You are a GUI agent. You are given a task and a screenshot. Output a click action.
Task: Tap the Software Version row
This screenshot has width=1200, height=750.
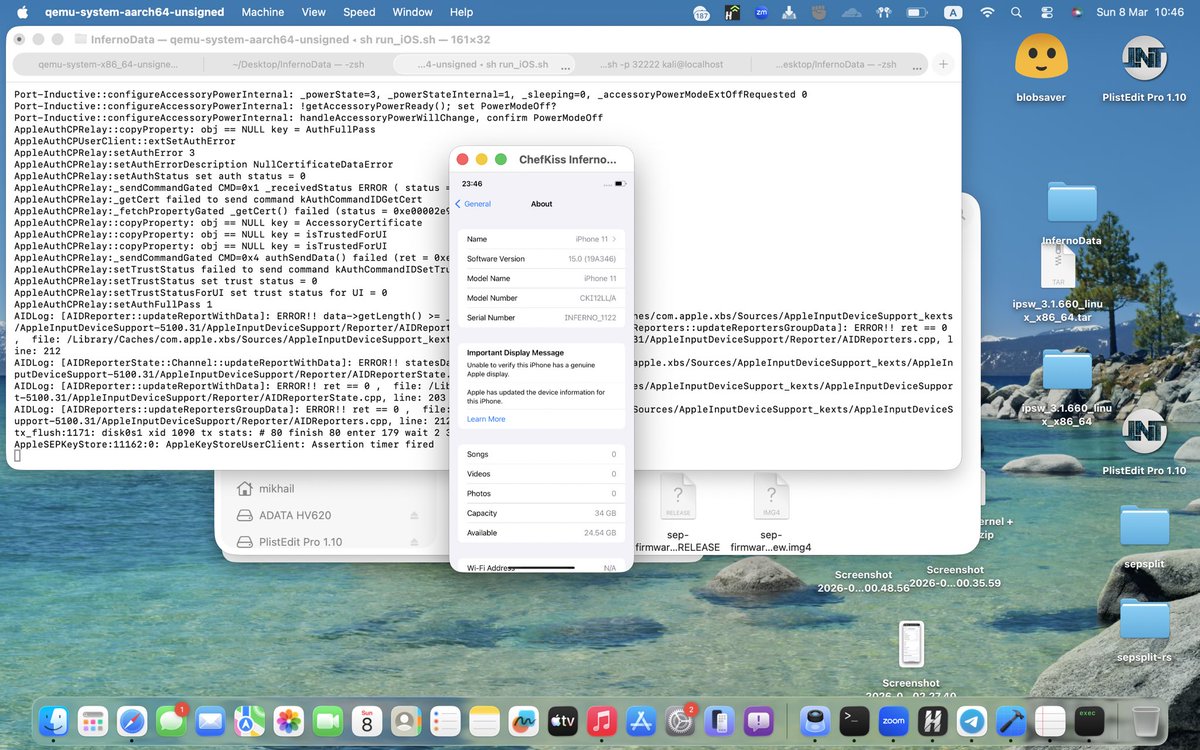coord(541,259)
